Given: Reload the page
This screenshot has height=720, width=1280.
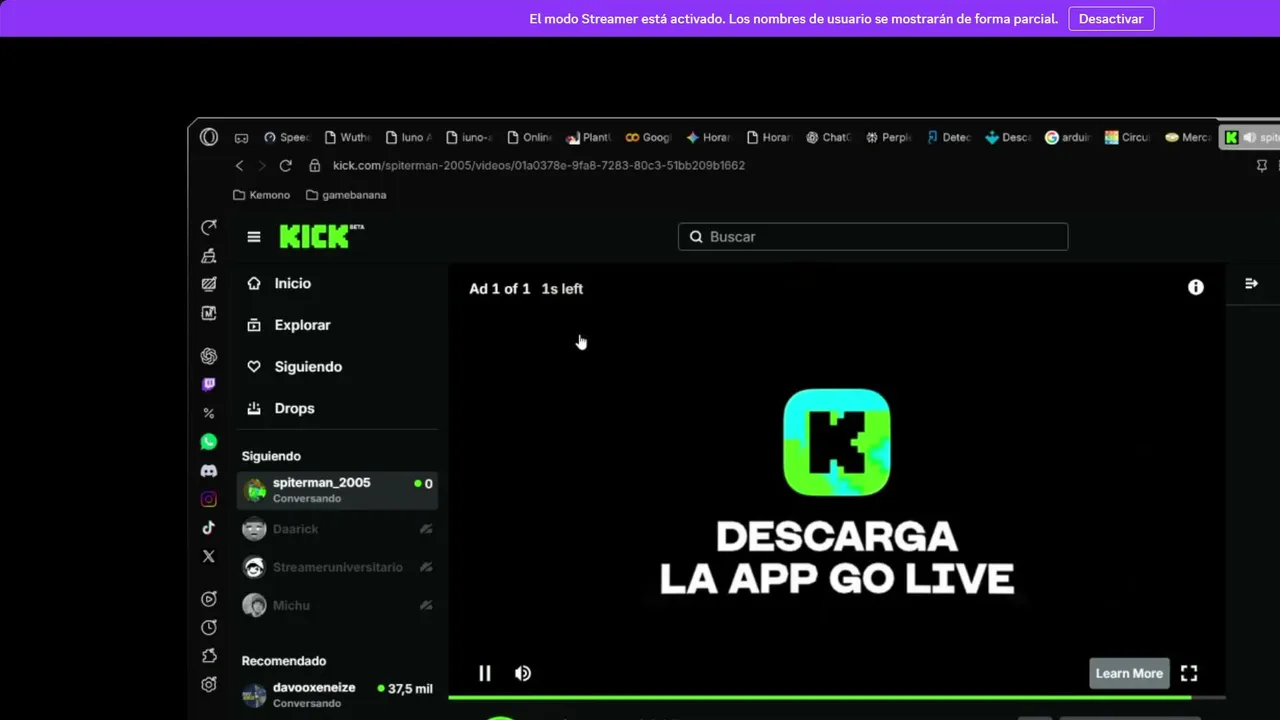Looking at the screenshot, I should 286,165.
